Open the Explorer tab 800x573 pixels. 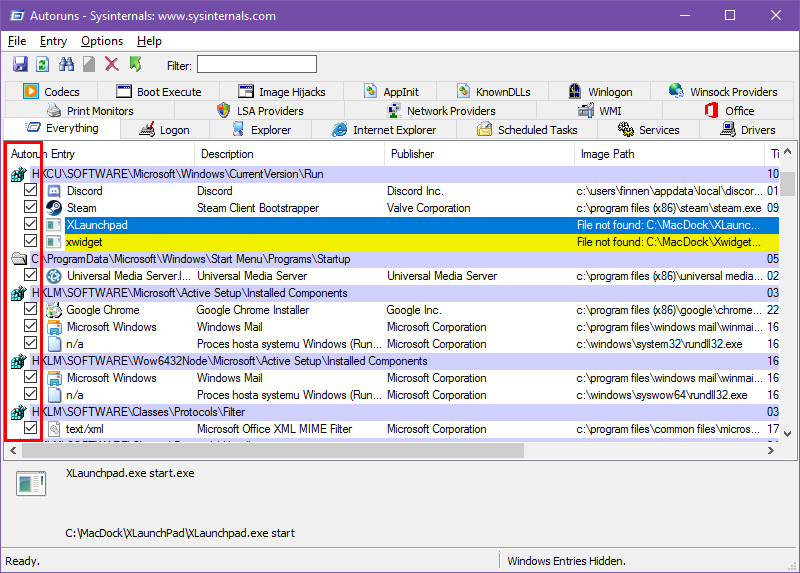261,130
